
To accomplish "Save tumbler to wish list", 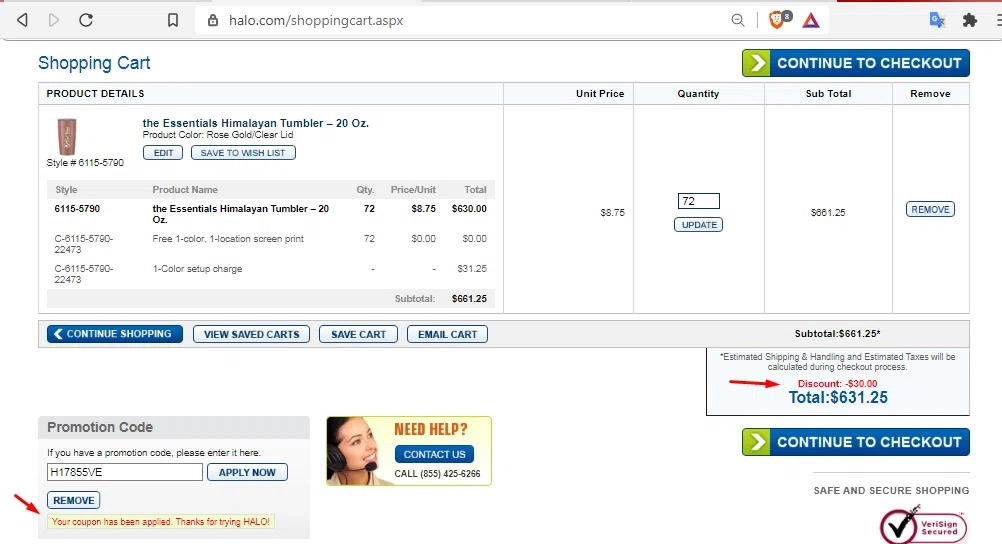I will coord(243,153).
